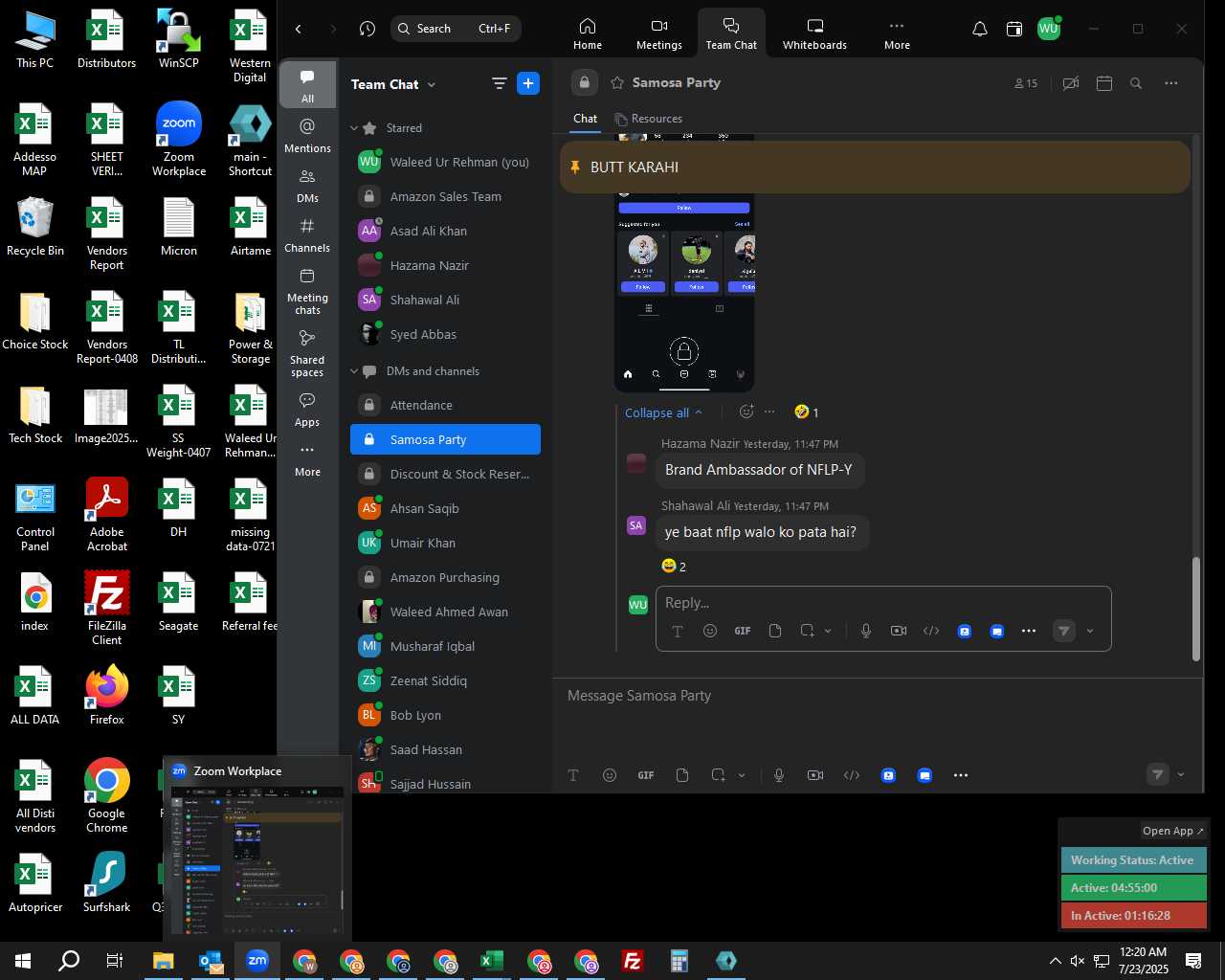Image resolution: width=1225 pixels, height=980 pixels.
Task: Open the Umair Khan chat
Action: 445,543
